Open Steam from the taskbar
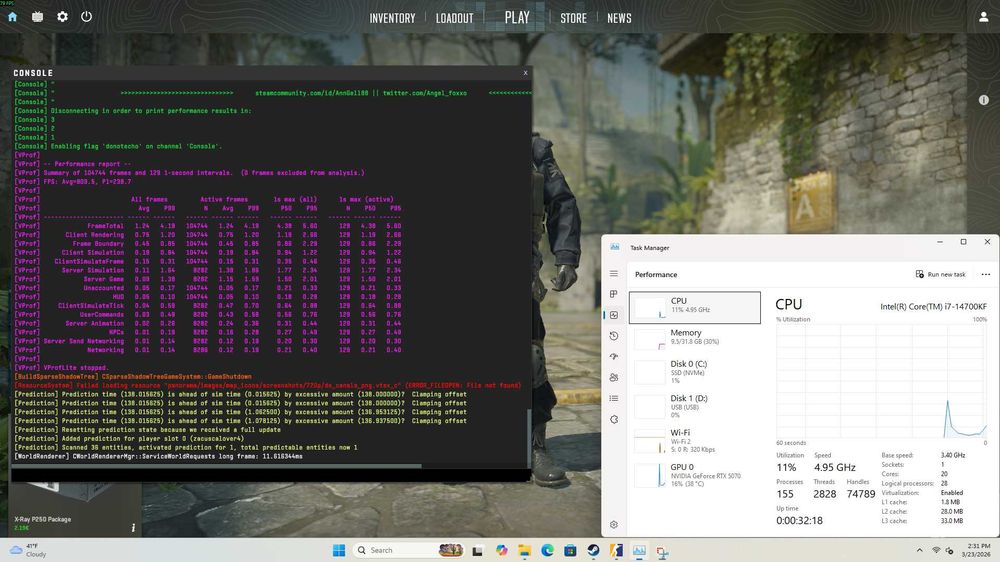 [x=593, y=550]
